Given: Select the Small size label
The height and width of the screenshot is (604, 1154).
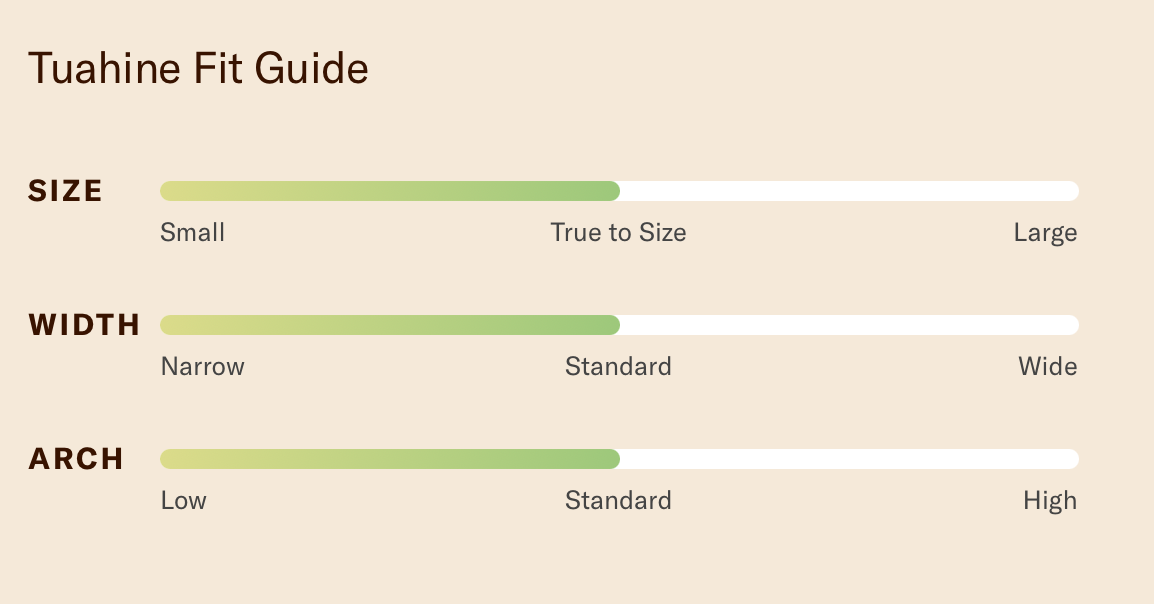Looking at the screenshot, I should pos(192,232).
